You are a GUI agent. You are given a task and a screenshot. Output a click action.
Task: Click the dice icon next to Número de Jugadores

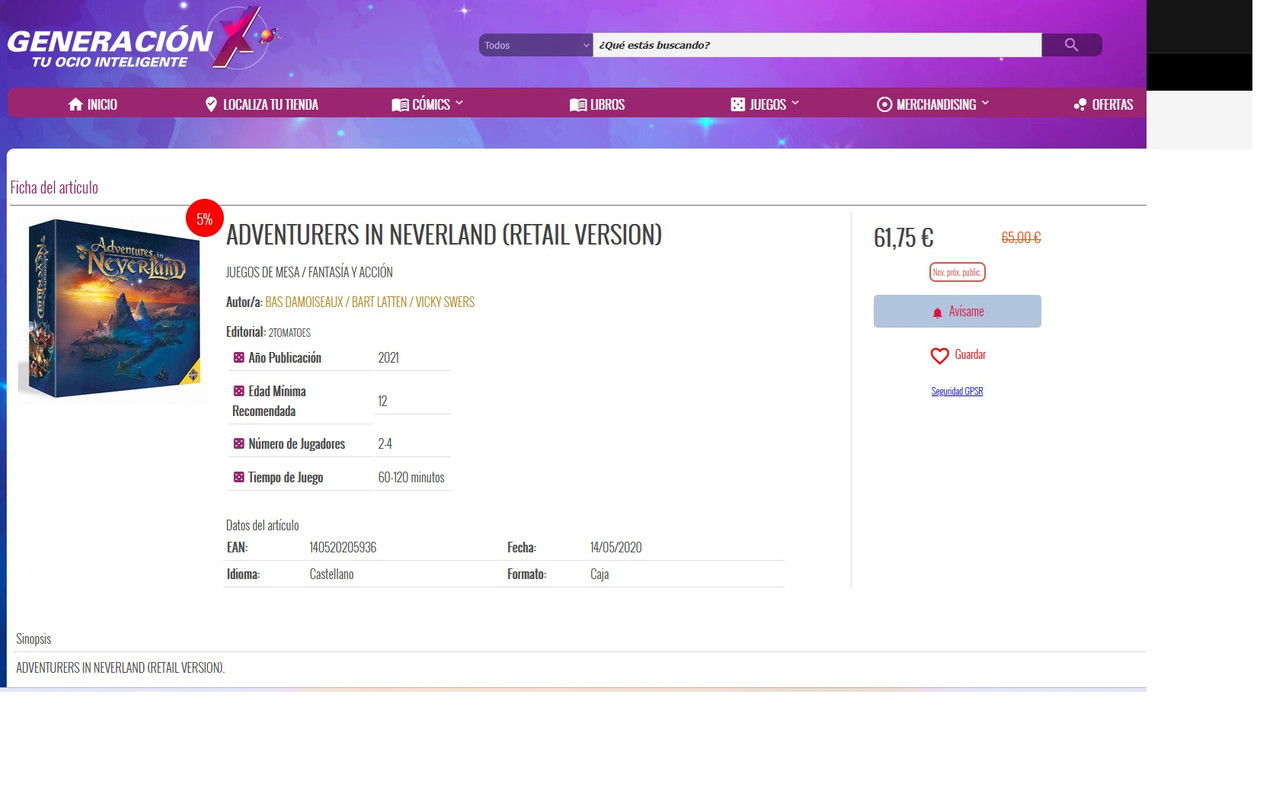tap(239, 443)
